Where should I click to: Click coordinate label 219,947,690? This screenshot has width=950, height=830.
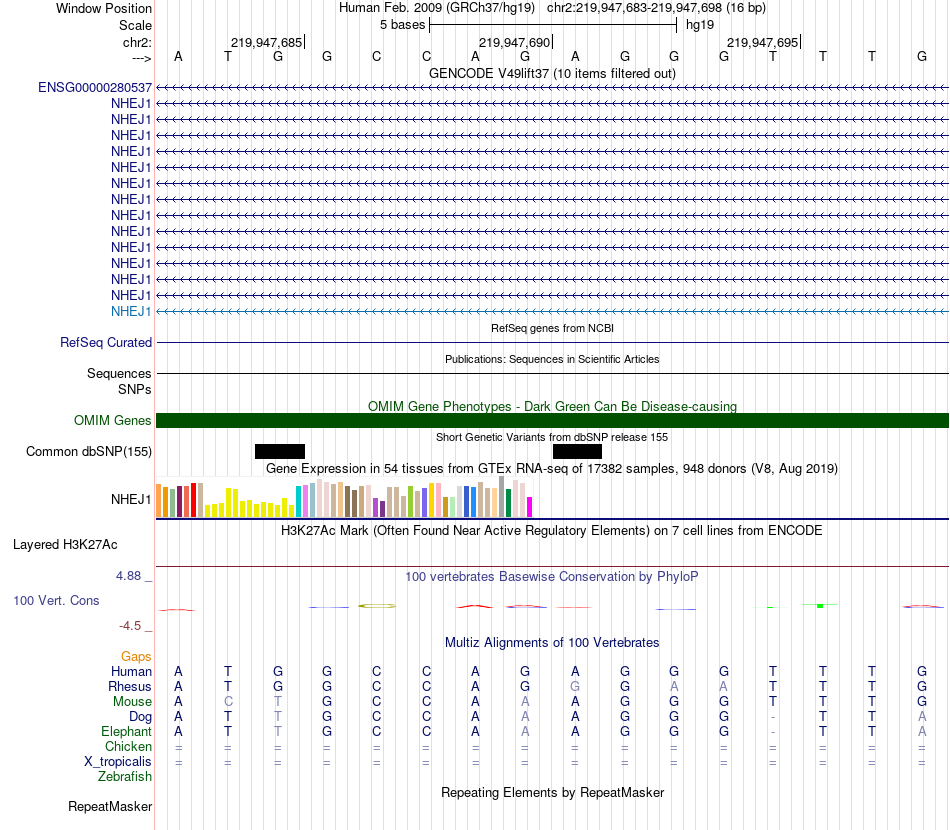[x=514, y=42]
